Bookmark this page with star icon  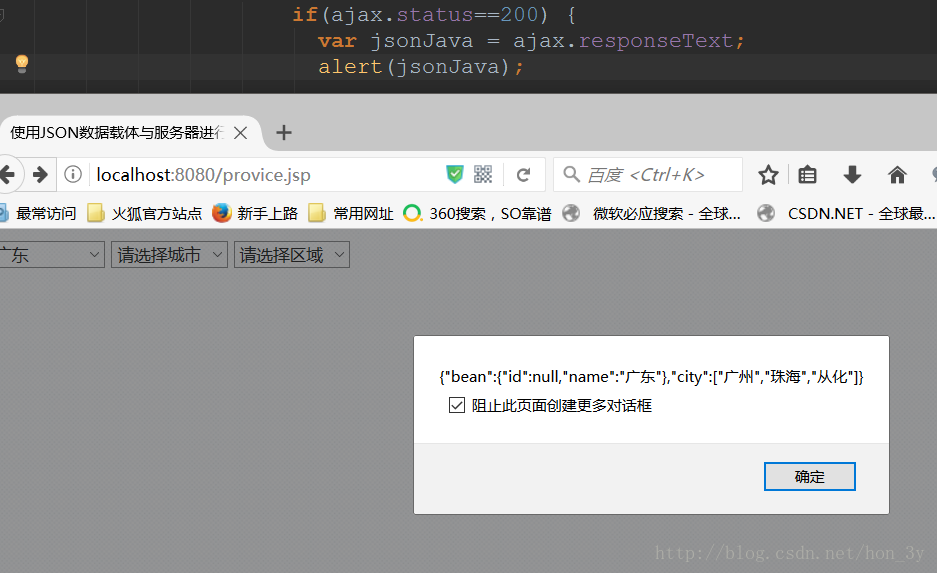pos(768,175)
